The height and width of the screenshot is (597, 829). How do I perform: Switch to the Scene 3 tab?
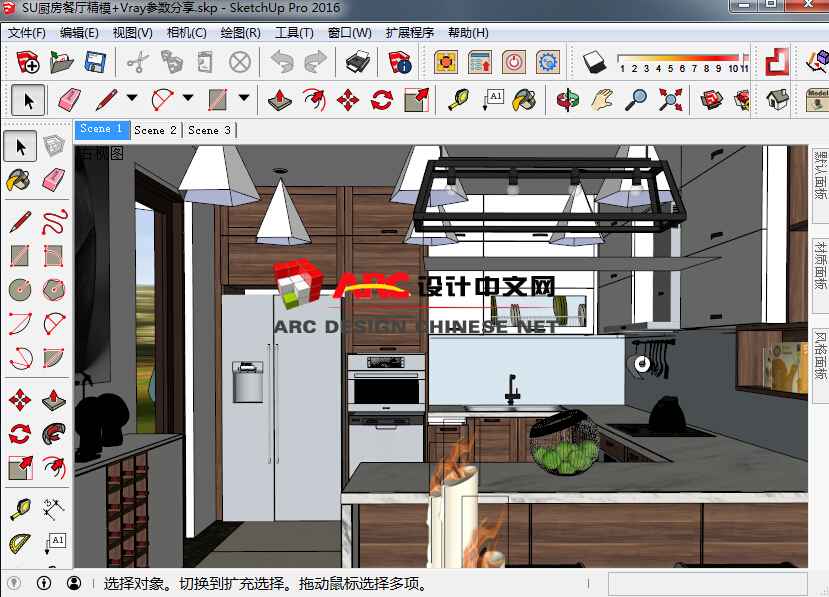pos(209,130)
